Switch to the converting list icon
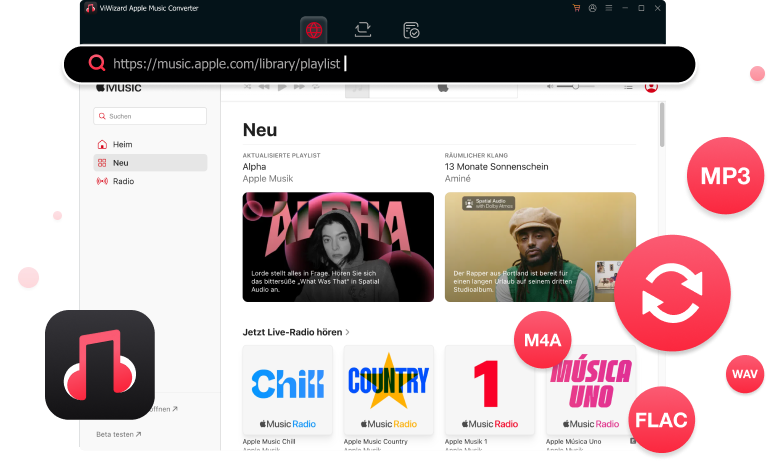Viewport: 772px width, 470px height. 363,30
